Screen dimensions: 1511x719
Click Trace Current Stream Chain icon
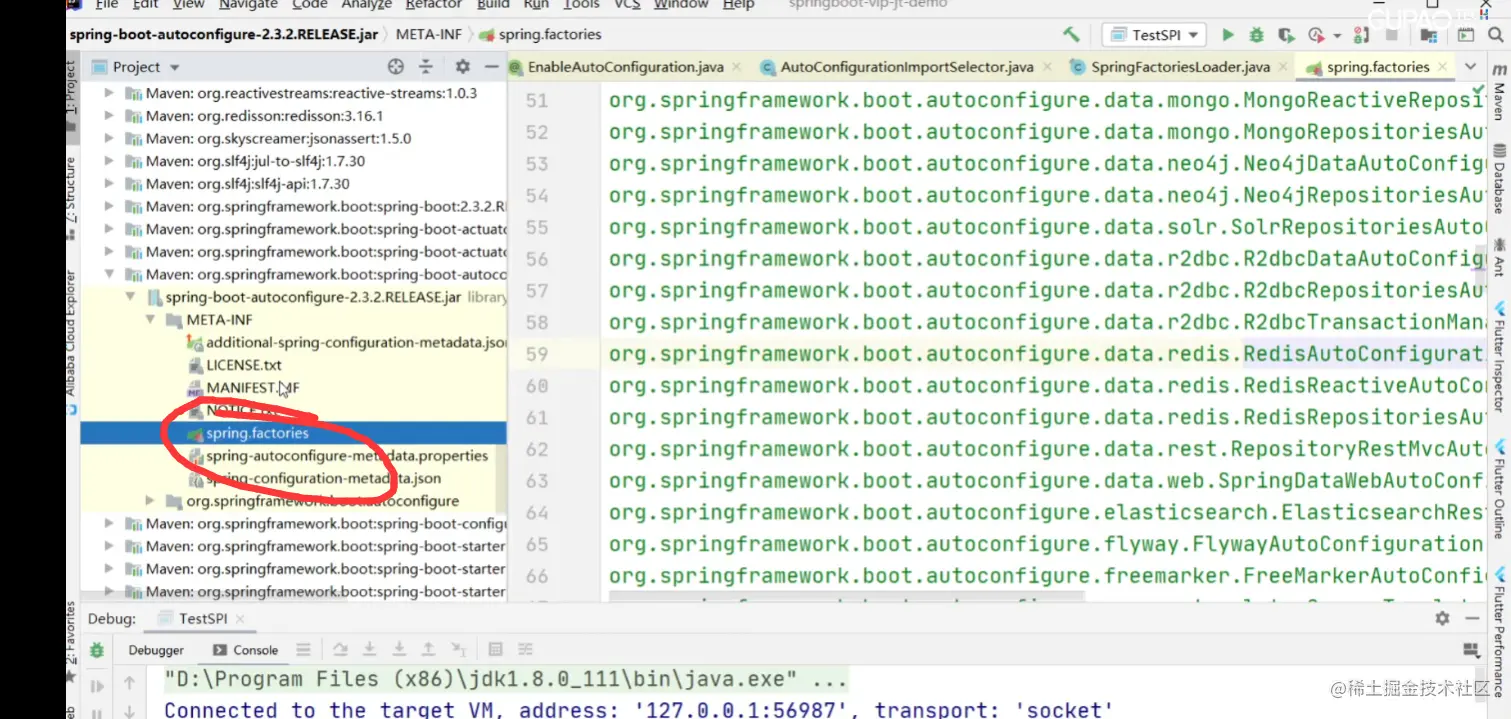pyautogui.click(x=525, y=649)
